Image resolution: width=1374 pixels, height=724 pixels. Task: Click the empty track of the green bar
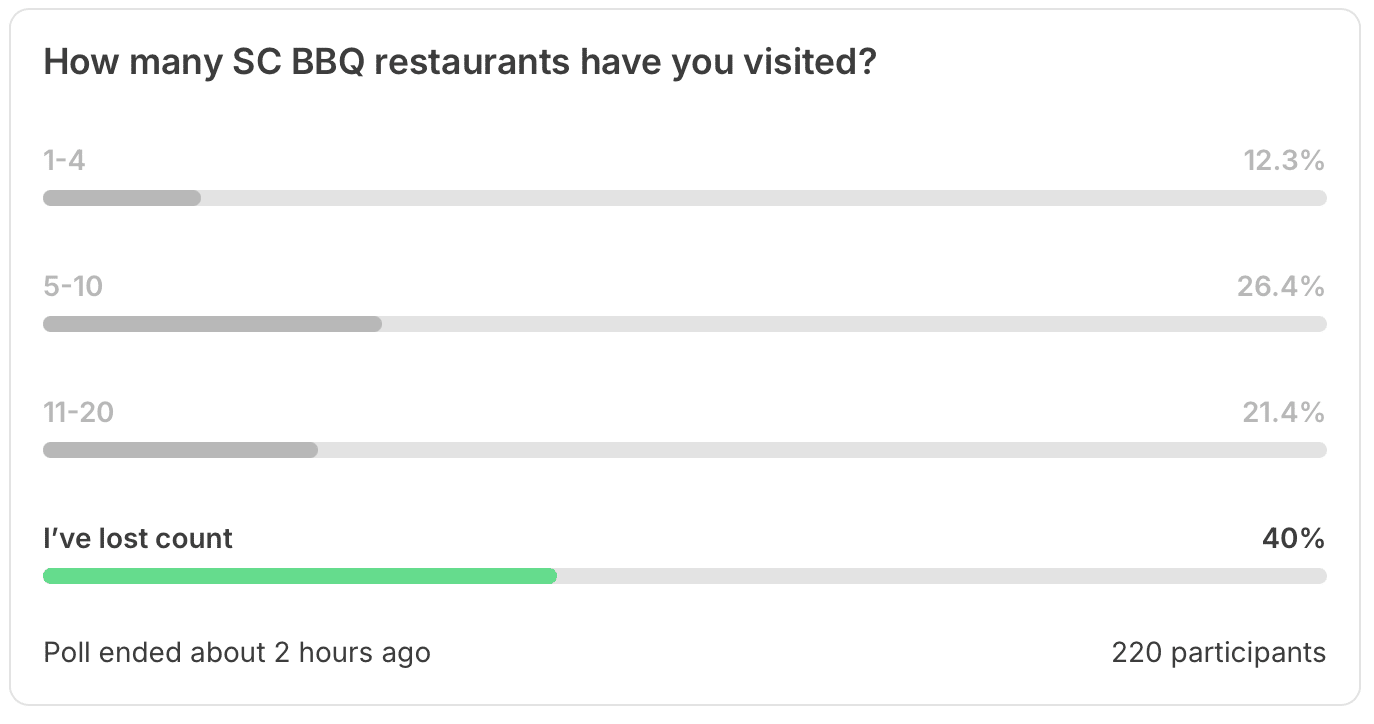click(942, 576)
